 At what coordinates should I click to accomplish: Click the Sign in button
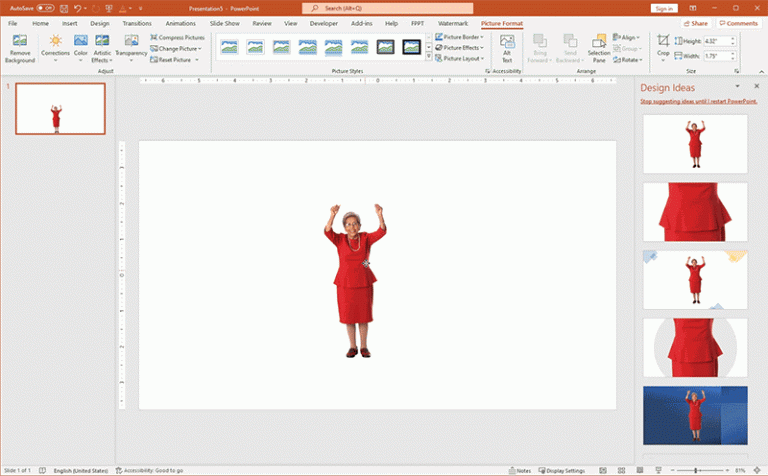(664, 8)
